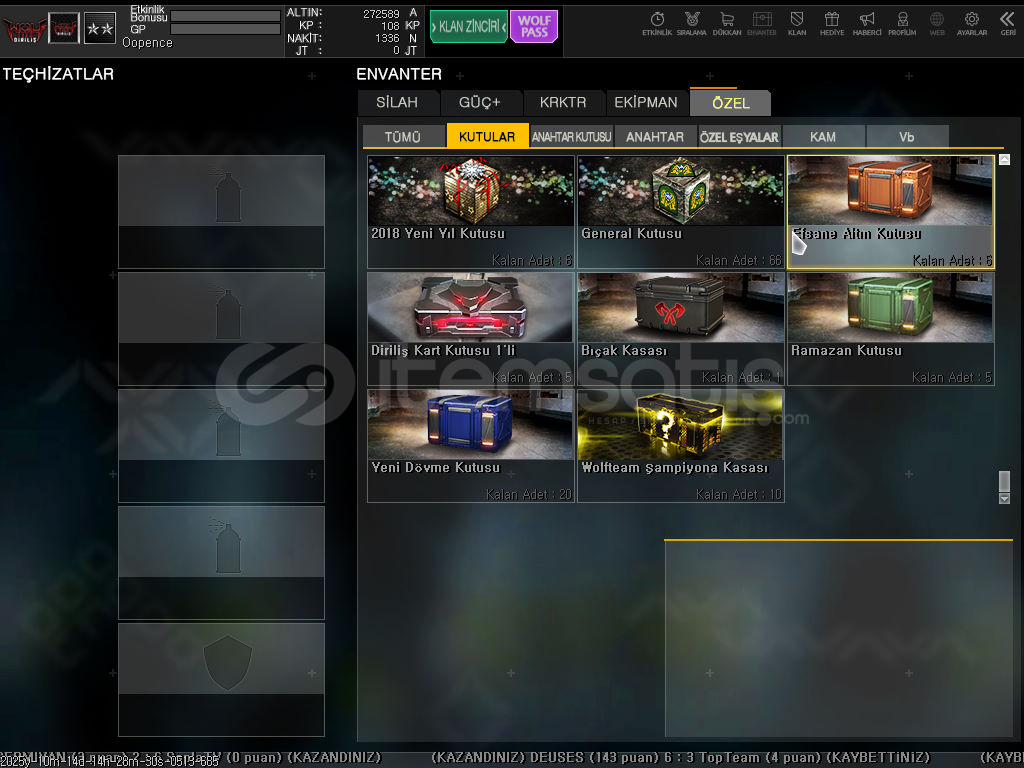Open the Klan Zinciri button
1024x768 pixels.
468,27
